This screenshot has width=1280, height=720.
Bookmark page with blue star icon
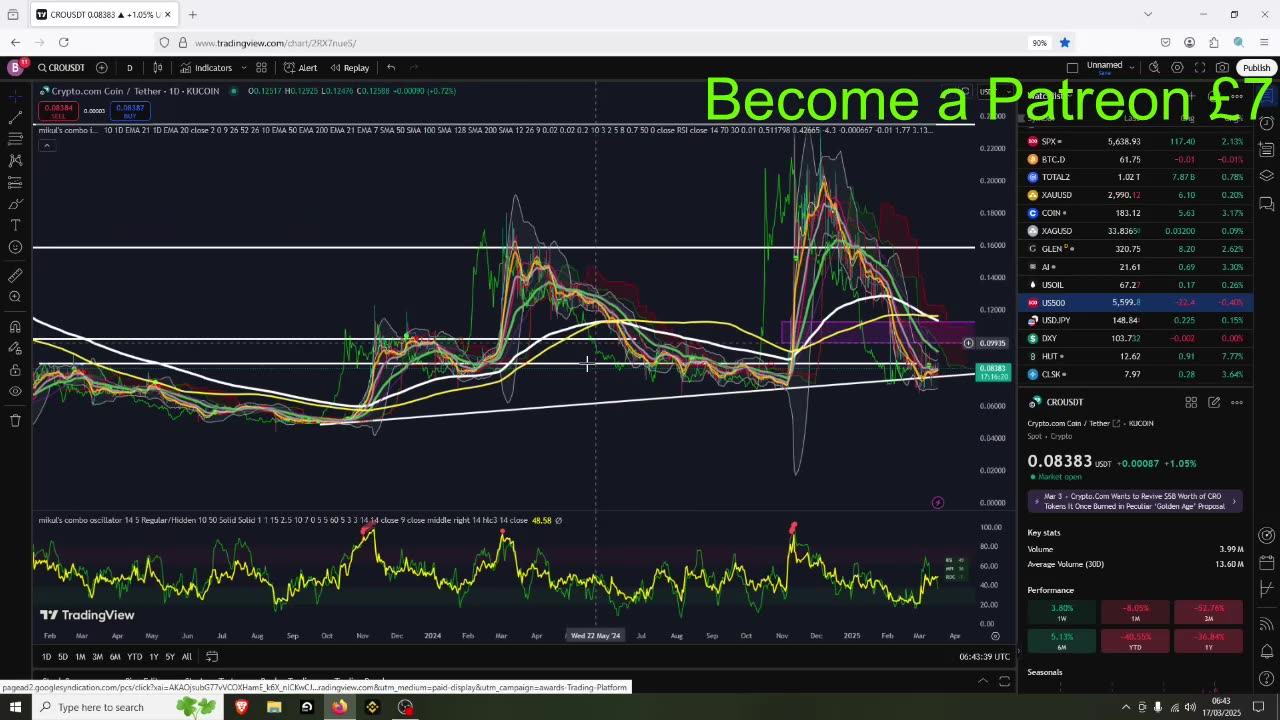(x=1065, y=42)
